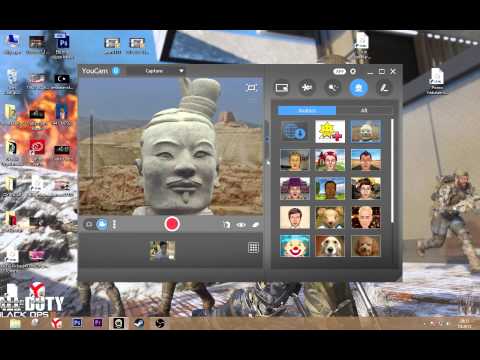This screenshot has height=360, width=480.
Task: Choose the geisha-style woman avatar
Action: (x=366, y=188)
